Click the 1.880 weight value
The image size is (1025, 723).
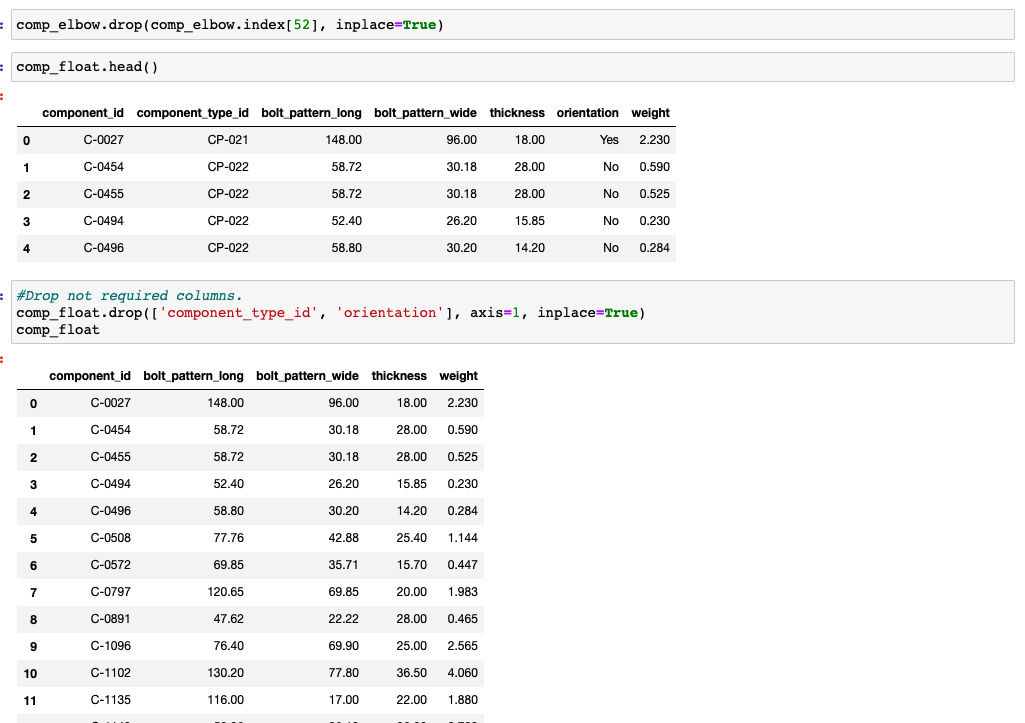point(462,699)
